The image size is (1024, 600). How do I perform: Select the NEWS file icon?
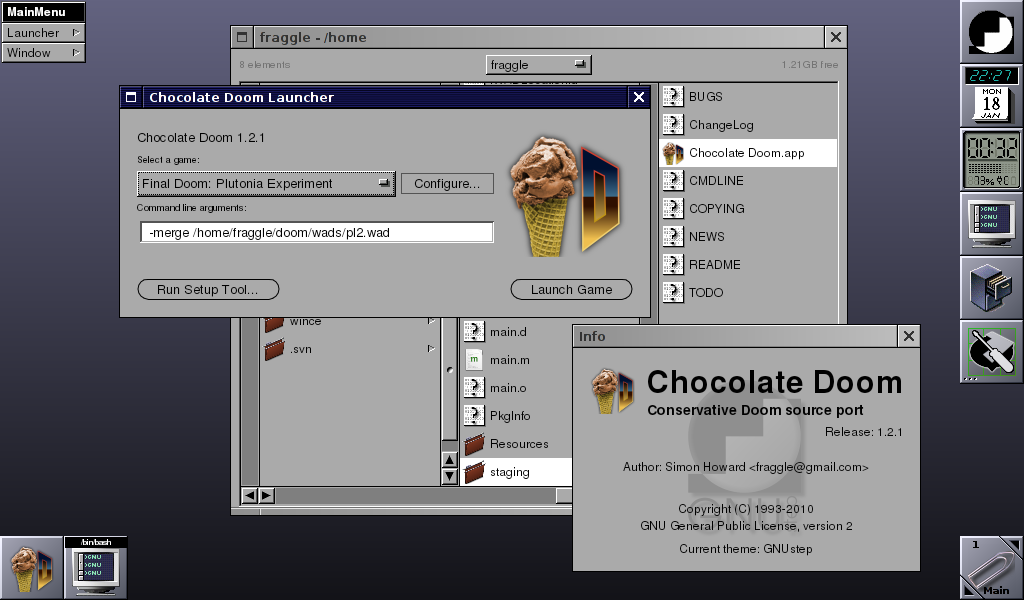tap(673, 236)
